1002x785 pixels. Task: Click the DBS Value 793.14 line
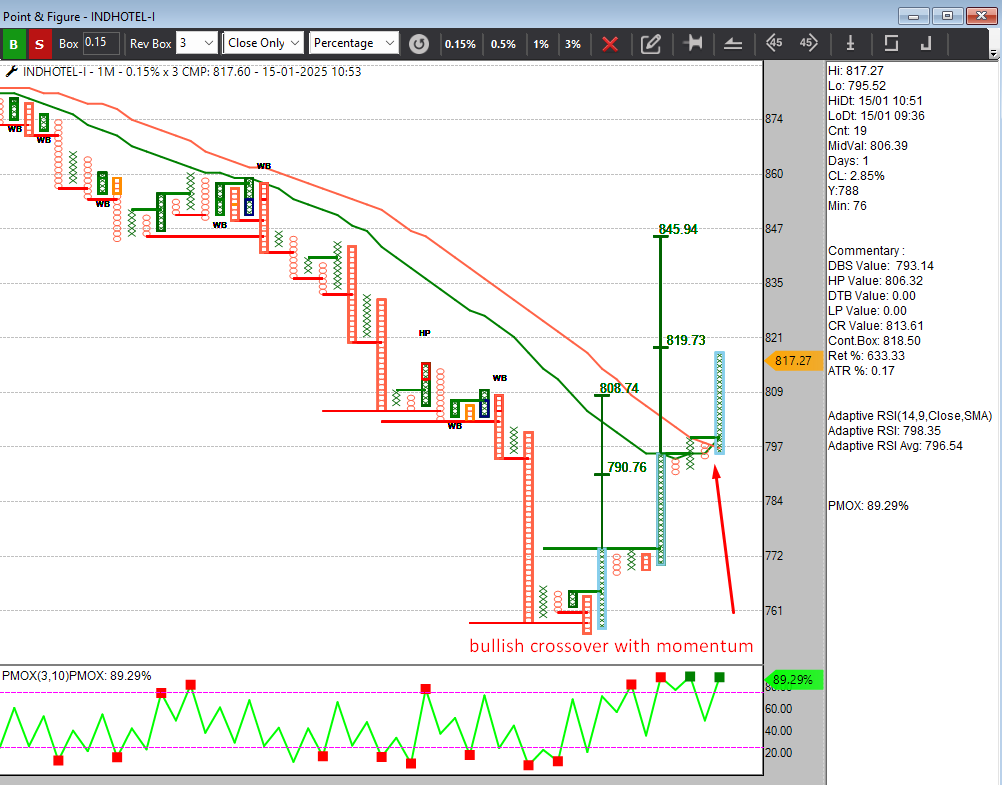point(881,266)
